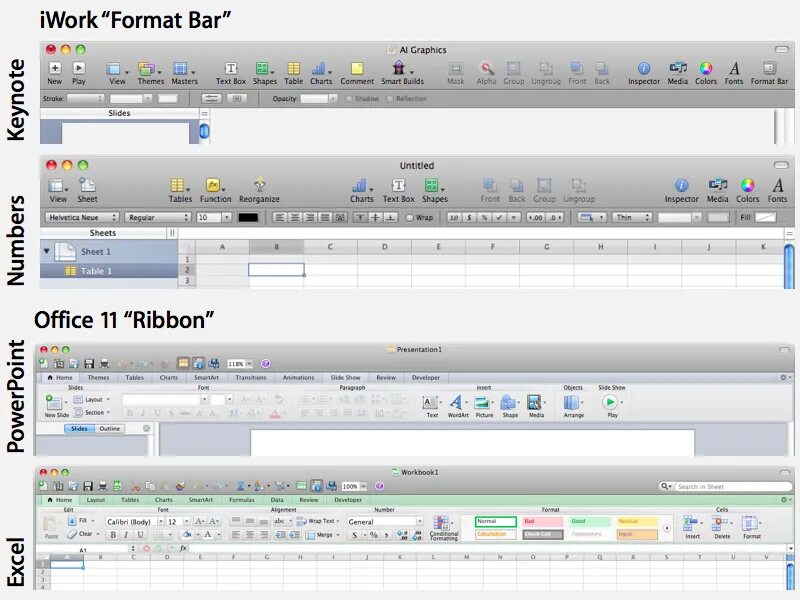Open the Inspector in Keynote toolbar
The image size is (800, 600).
[644, 68]
